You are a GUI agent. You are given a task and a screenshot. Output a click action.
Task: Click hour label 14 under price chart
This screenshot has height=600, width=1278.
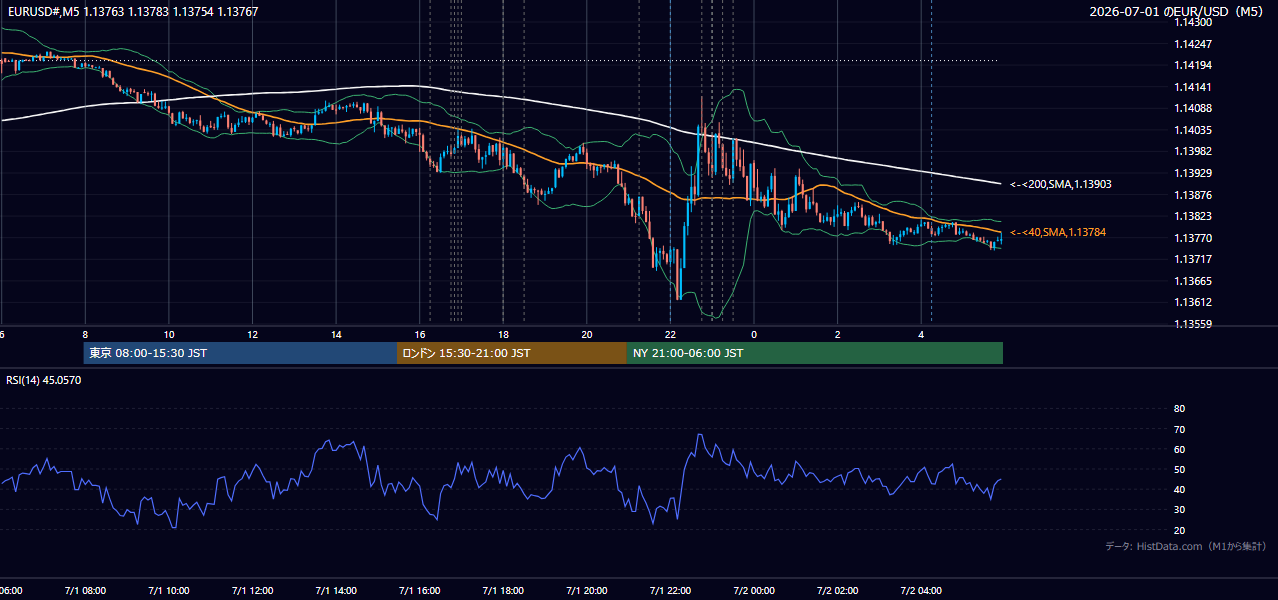pyautogui.click(x=336, y=335)
